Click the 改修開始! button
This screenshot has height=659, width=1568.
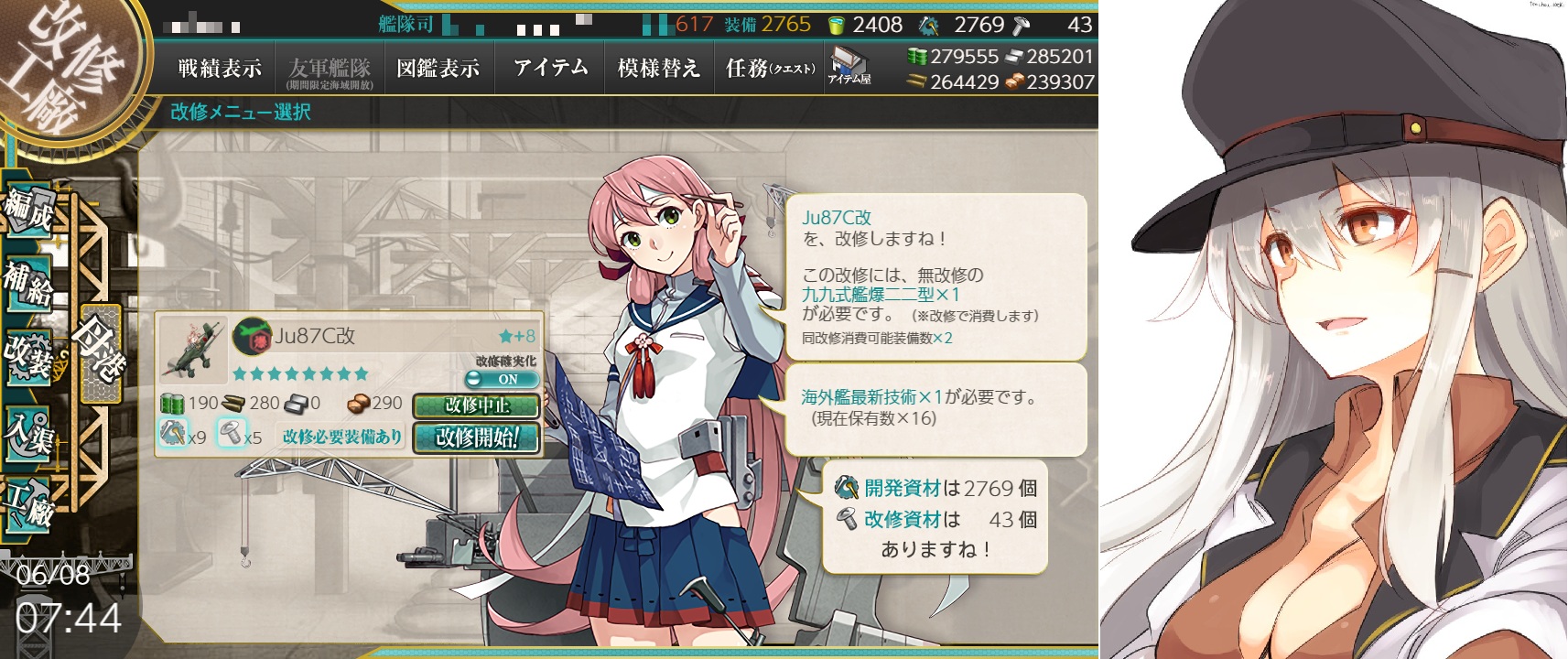click(x=477, y=438)
